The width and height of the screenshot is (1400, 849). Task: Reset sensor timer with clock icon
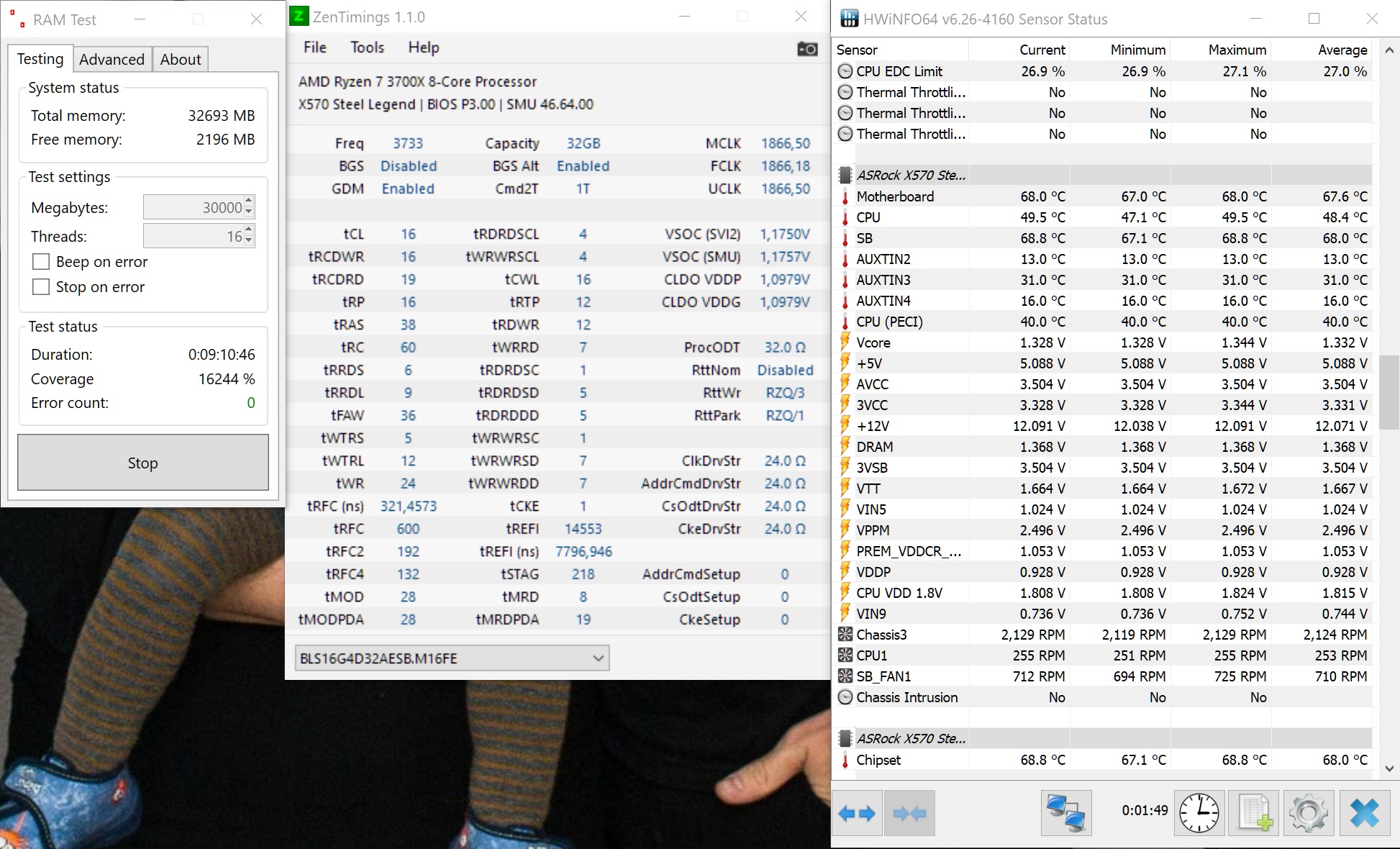(1199, 813)
